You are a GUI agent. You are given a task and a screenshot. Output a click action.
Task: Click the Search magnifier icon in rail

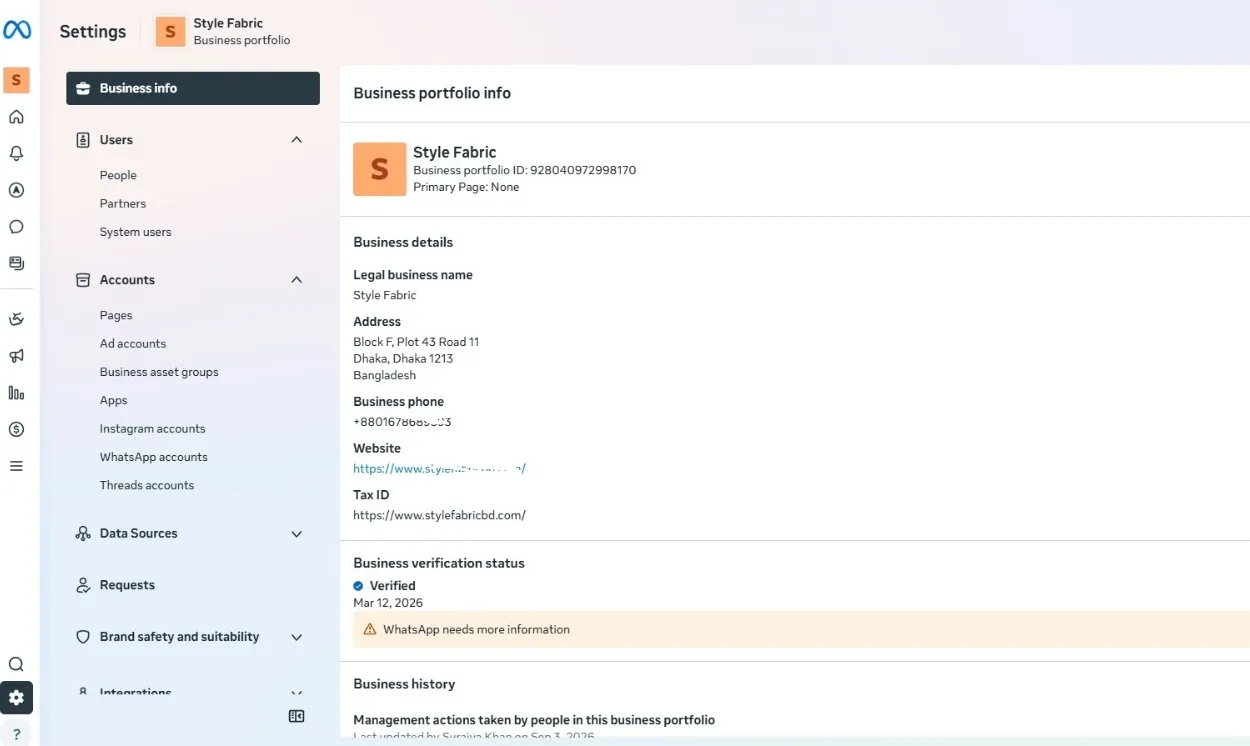coord(16,664)
